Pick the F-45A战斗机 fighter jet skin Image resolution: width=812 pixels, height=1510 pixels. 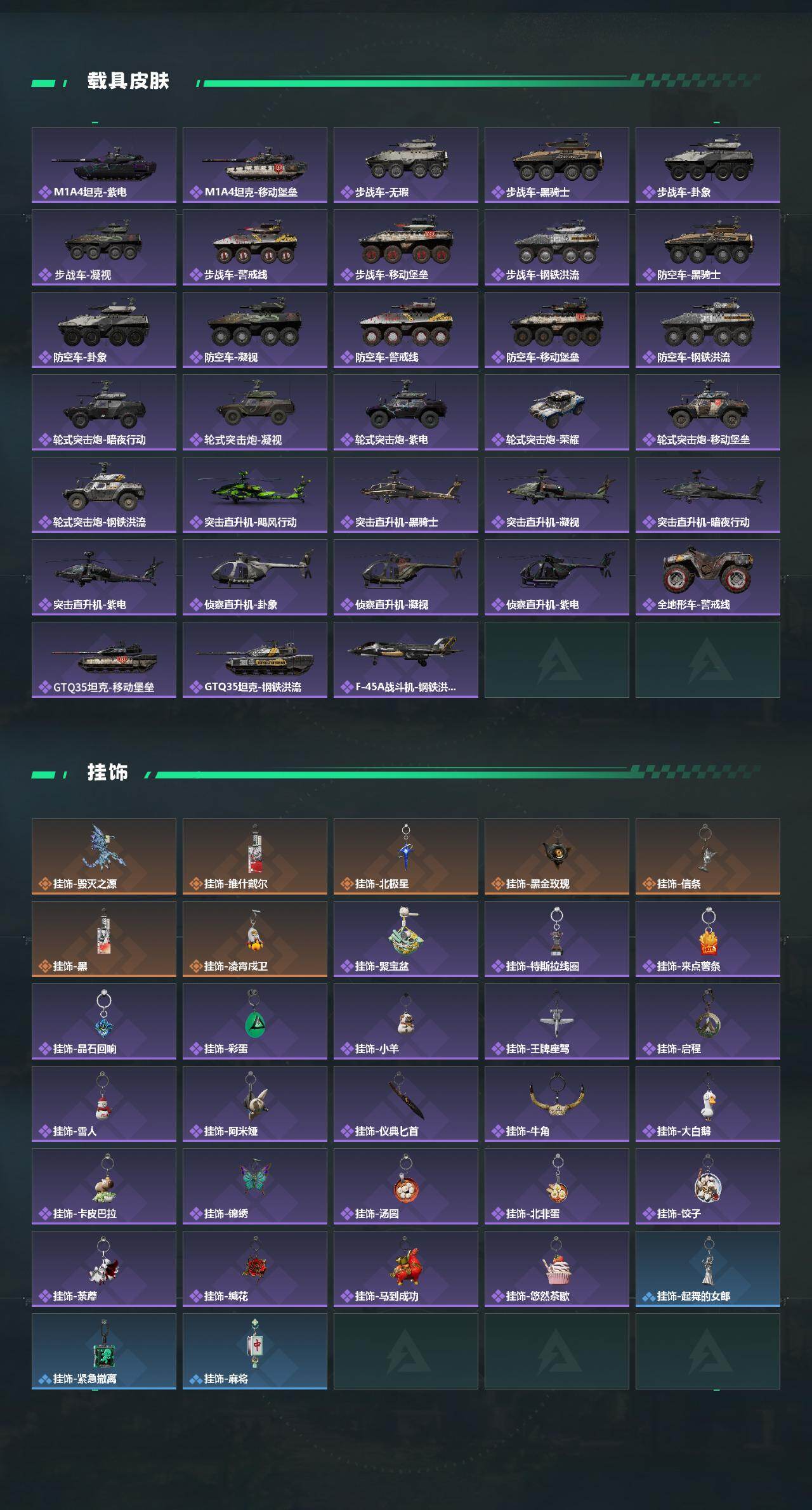click(x=406, y=660)
